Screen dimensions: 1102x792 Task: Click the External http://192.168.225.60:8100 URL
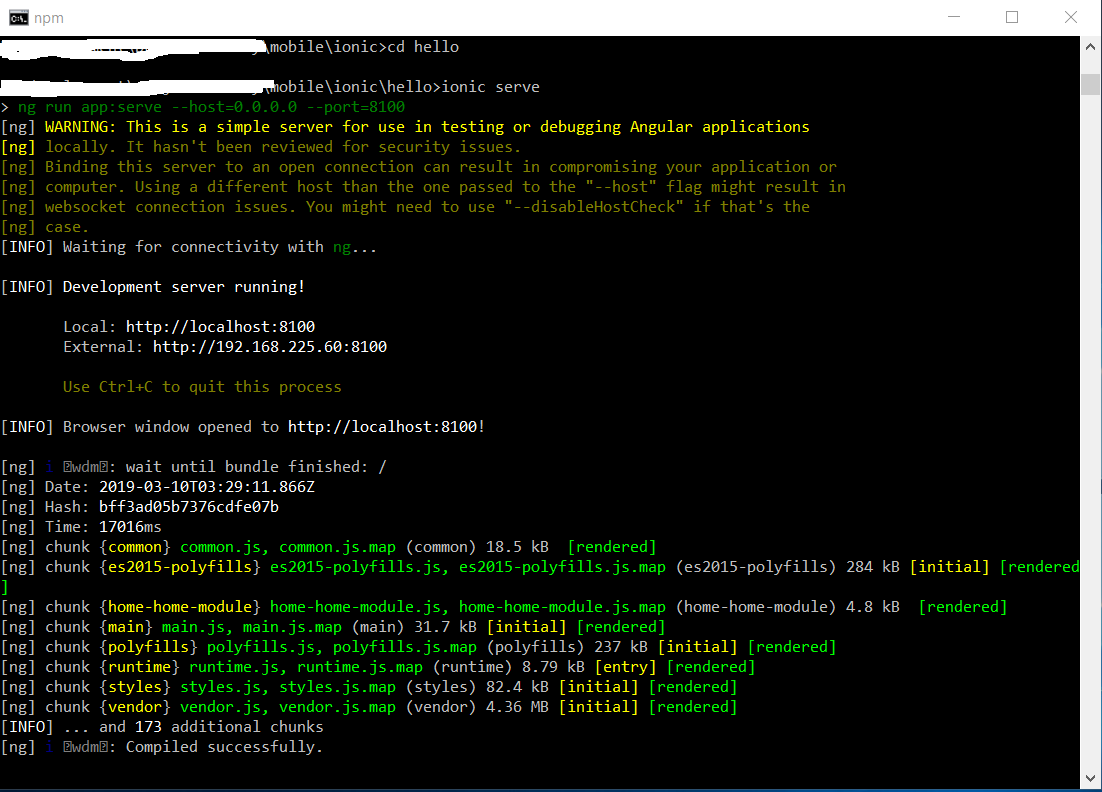coord(270,347)
